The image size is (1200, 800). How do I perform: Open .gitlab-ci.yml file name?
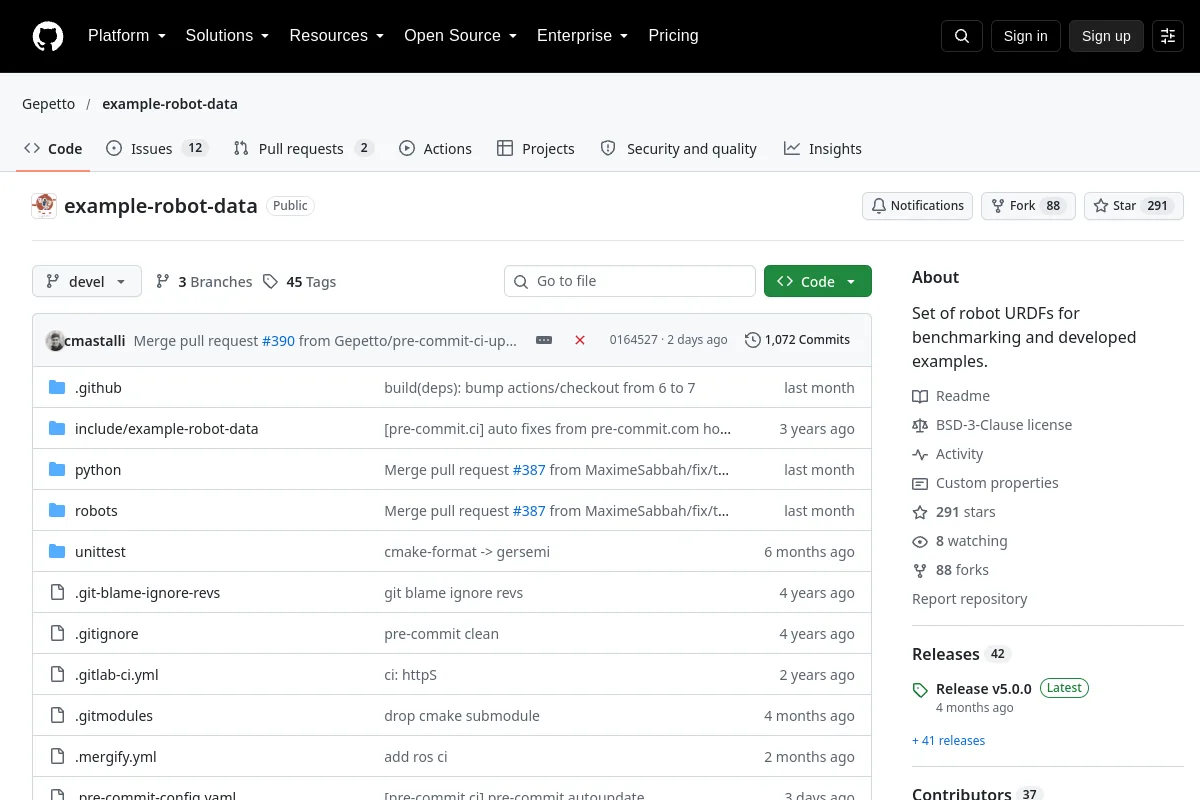point(116,675)
